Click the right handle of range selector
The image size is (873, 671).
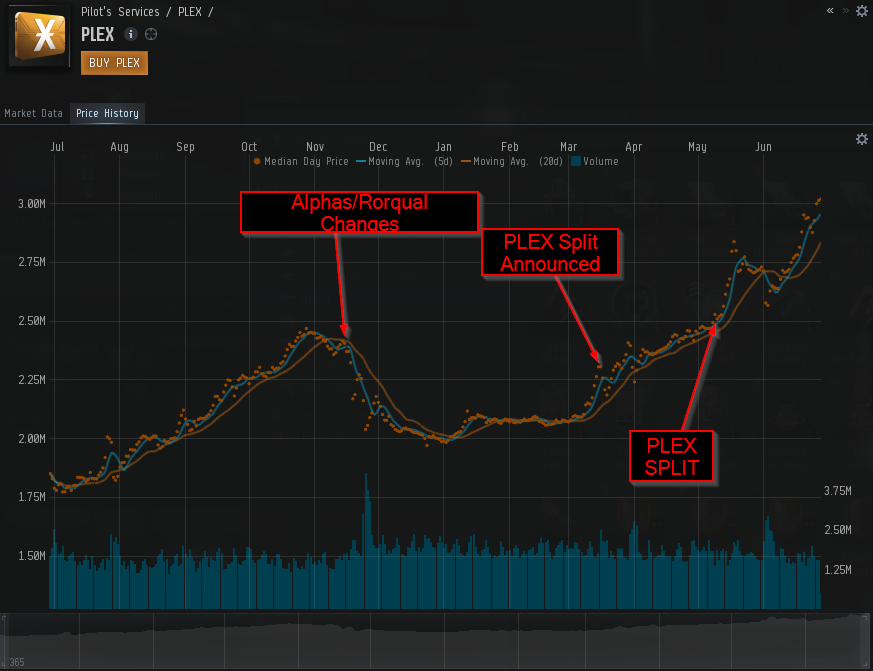pos(867,641)
